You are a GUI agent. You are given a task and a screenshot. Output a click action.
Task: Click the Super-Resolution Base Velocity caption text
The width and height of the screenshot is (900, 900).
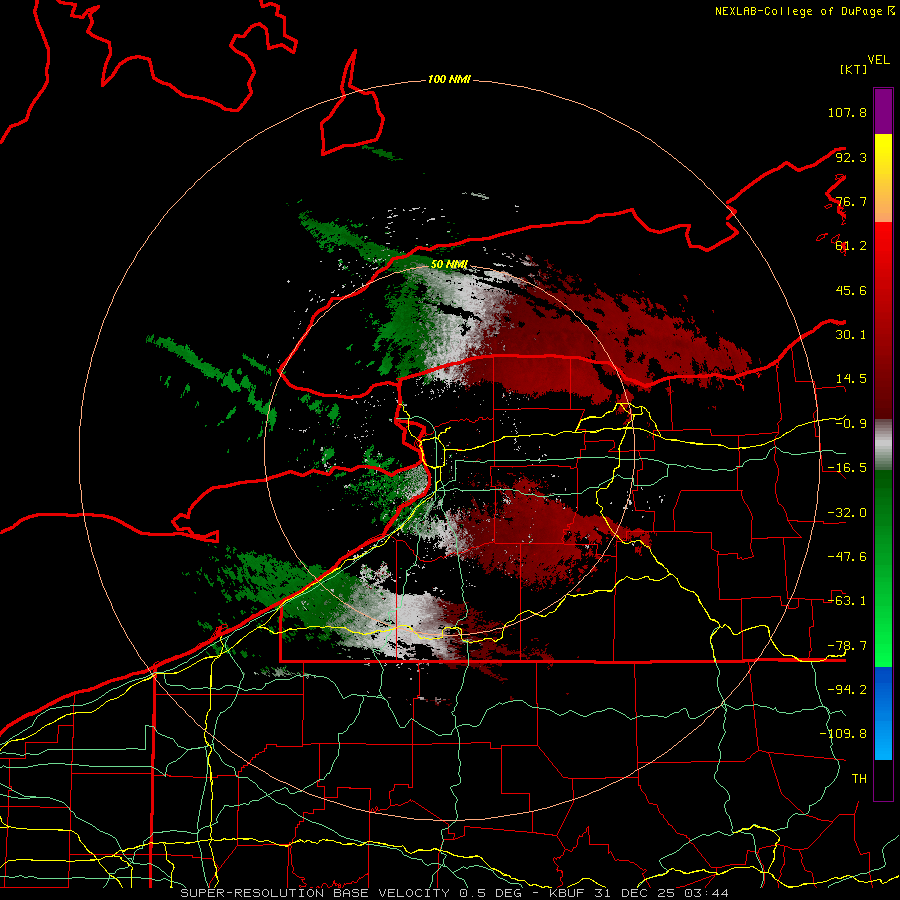455,893
